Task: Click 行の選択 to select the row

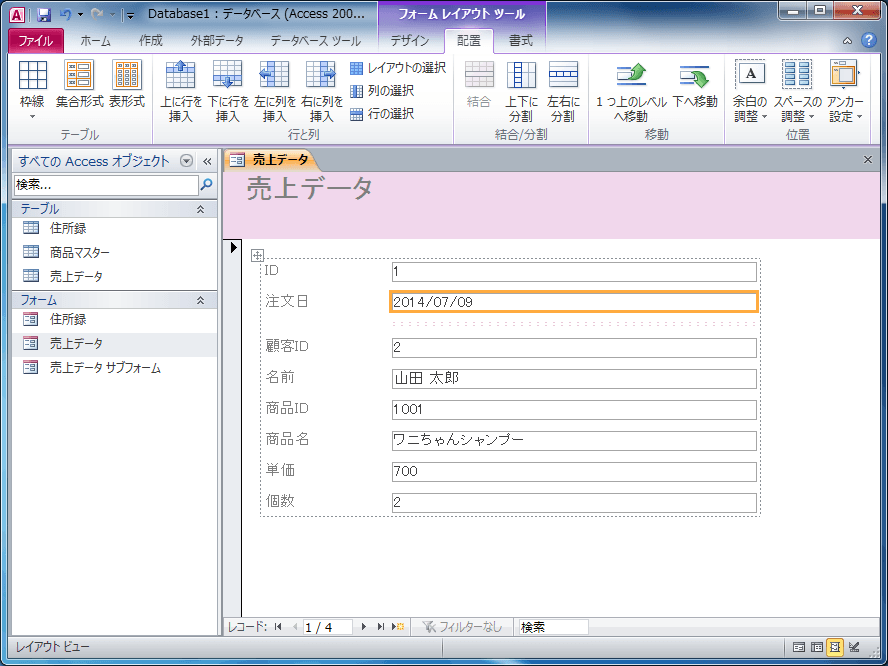Action: click(382, 114)
